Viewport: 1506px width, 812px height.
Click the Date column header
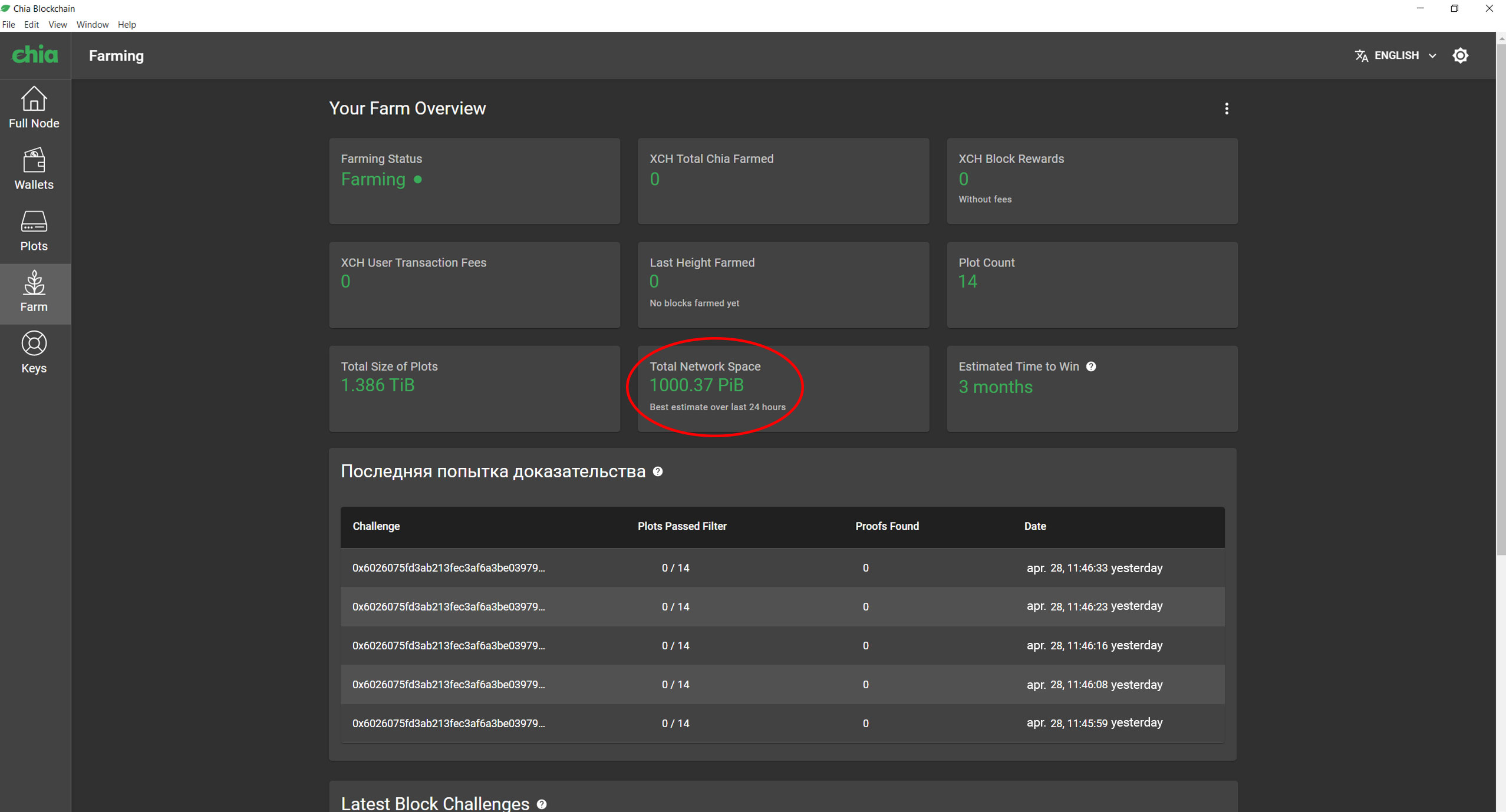1035,526
